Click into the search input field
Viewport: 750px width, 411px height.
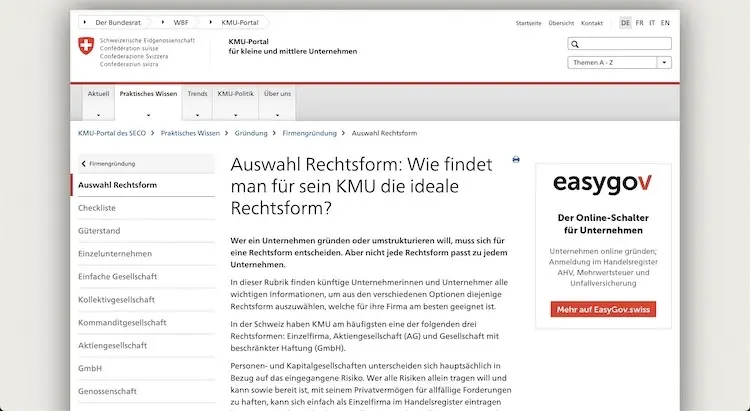(x=619, y=44)
